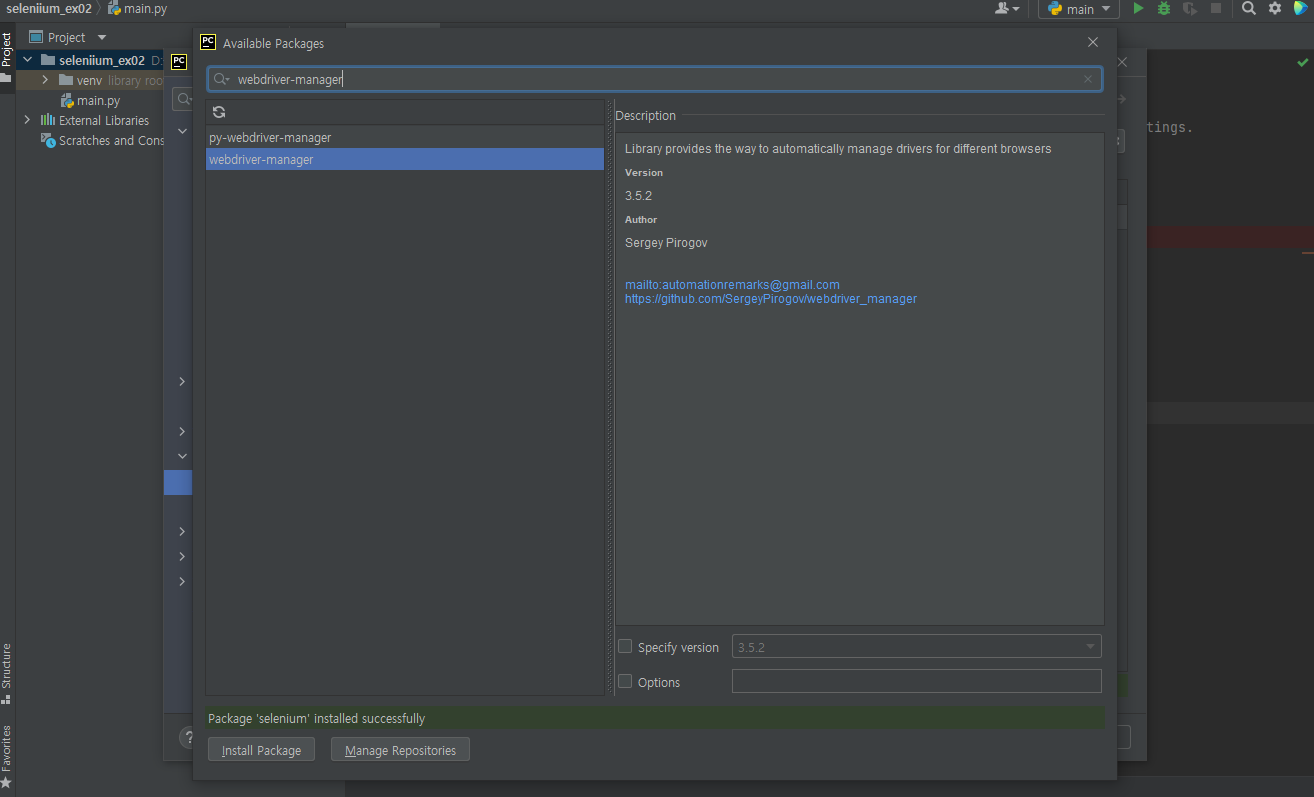
Task: Click the main.py Python file icon
Action: coord(67,100)
